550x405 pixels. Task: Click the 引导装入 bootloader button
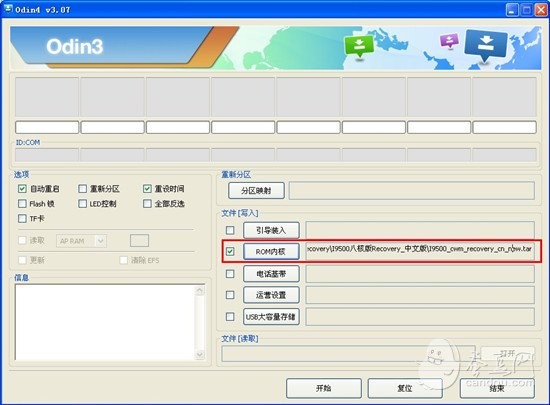(271, 230)
